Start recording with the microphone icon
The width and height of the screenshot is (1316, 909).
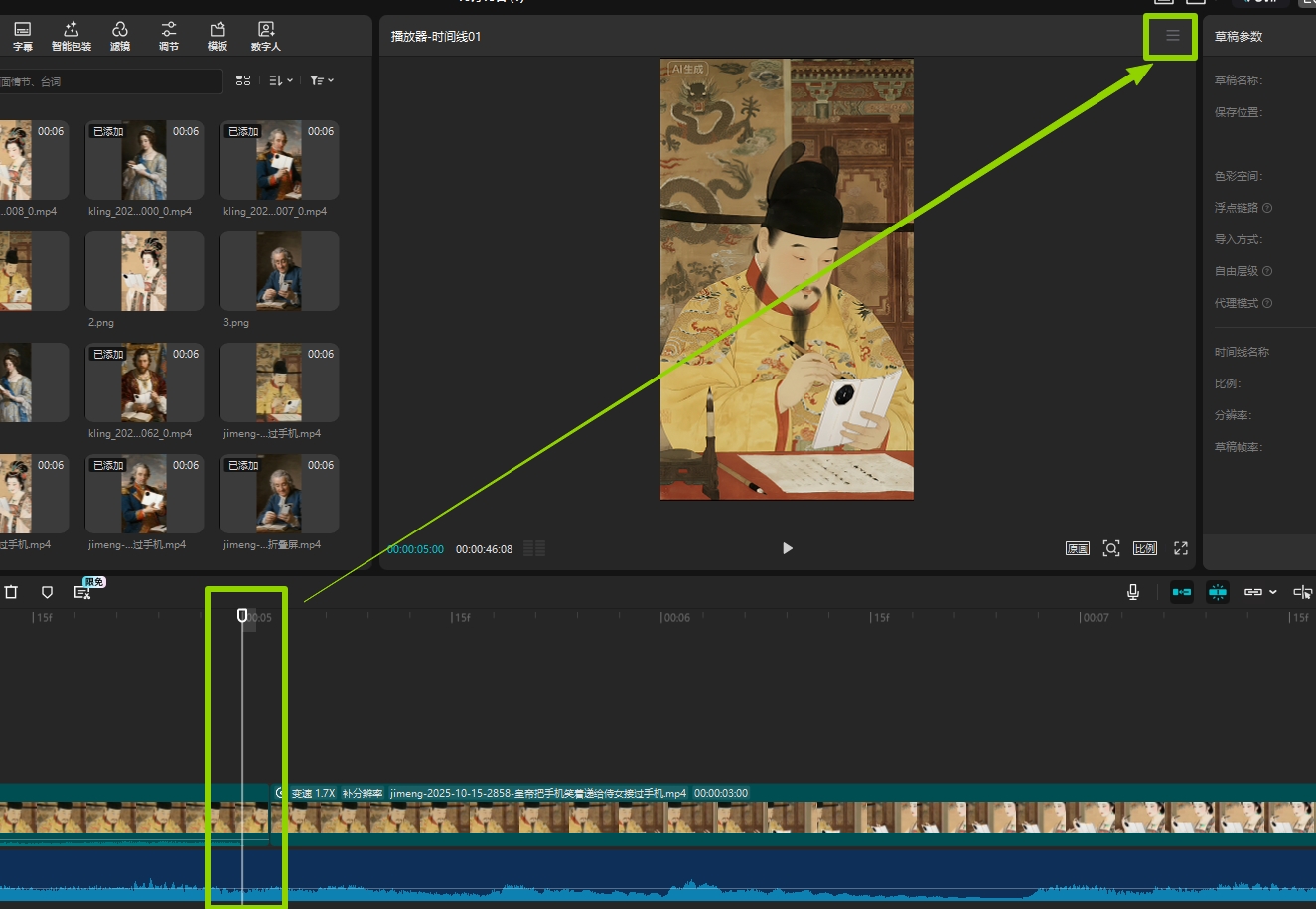click(x=1133, y=592)
